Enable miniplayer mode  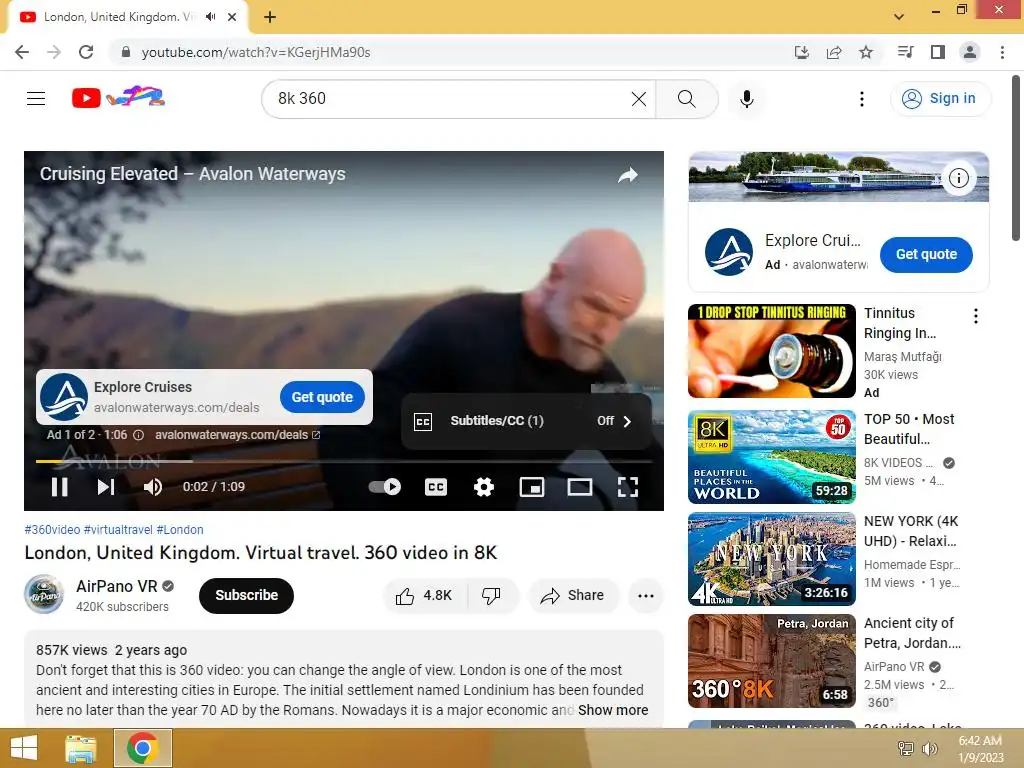[532, 487]
